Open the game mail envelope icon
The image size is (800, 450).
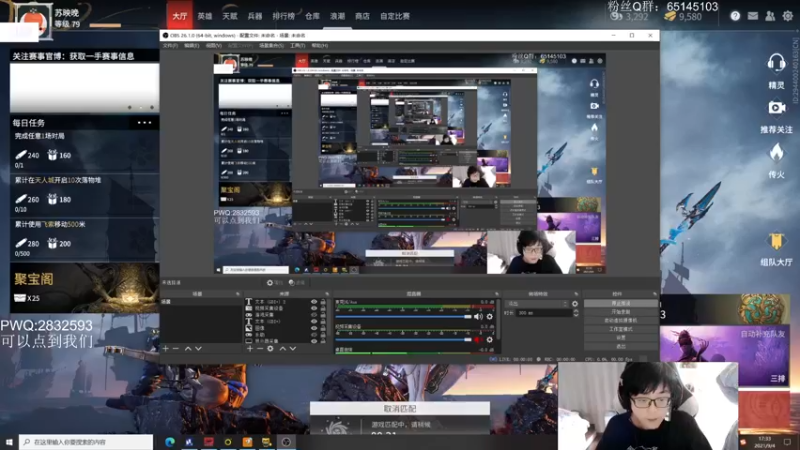753,16
